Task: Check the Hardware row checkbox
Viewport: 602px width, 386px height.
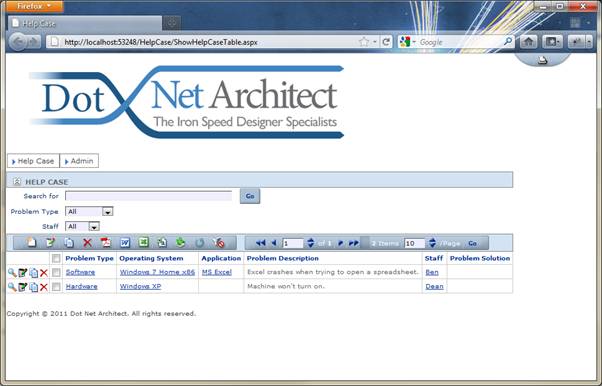Action: coord(56,287)
